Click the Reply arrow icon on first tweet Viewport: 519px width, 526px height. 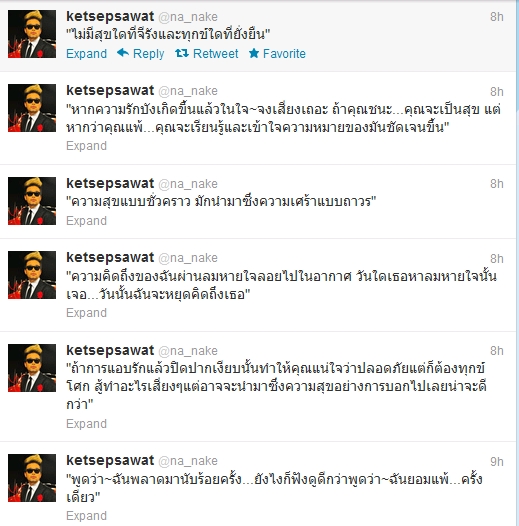coord(123,53)
